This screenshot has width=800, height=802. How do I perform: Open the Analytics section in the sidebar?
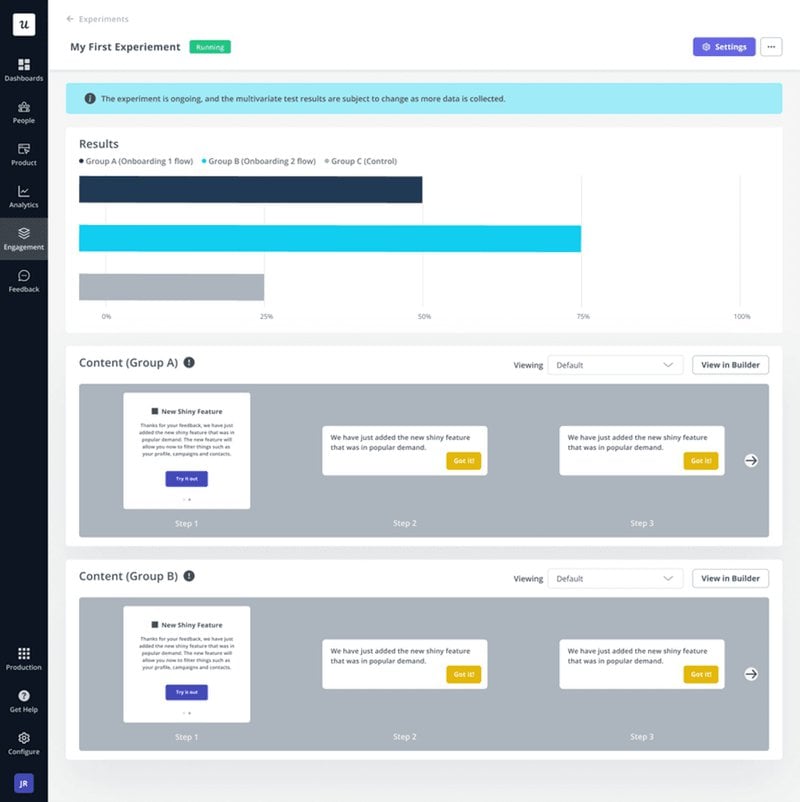point(23,198)
